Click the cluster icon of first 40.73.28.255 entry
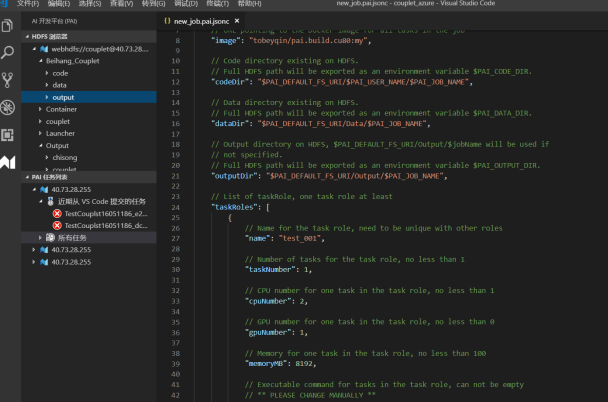 click(x=44, y=190)
